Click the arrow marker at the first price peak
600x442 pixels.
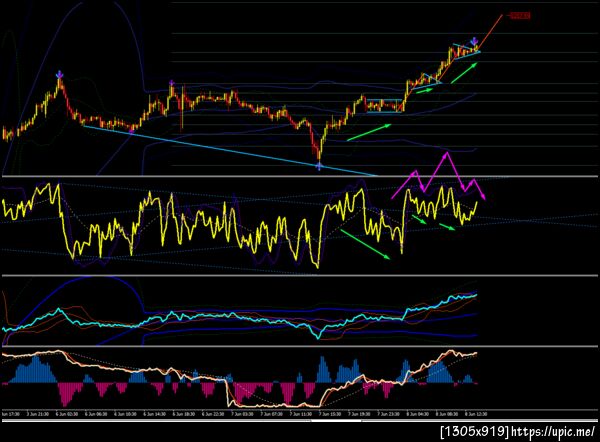[59, 74]
